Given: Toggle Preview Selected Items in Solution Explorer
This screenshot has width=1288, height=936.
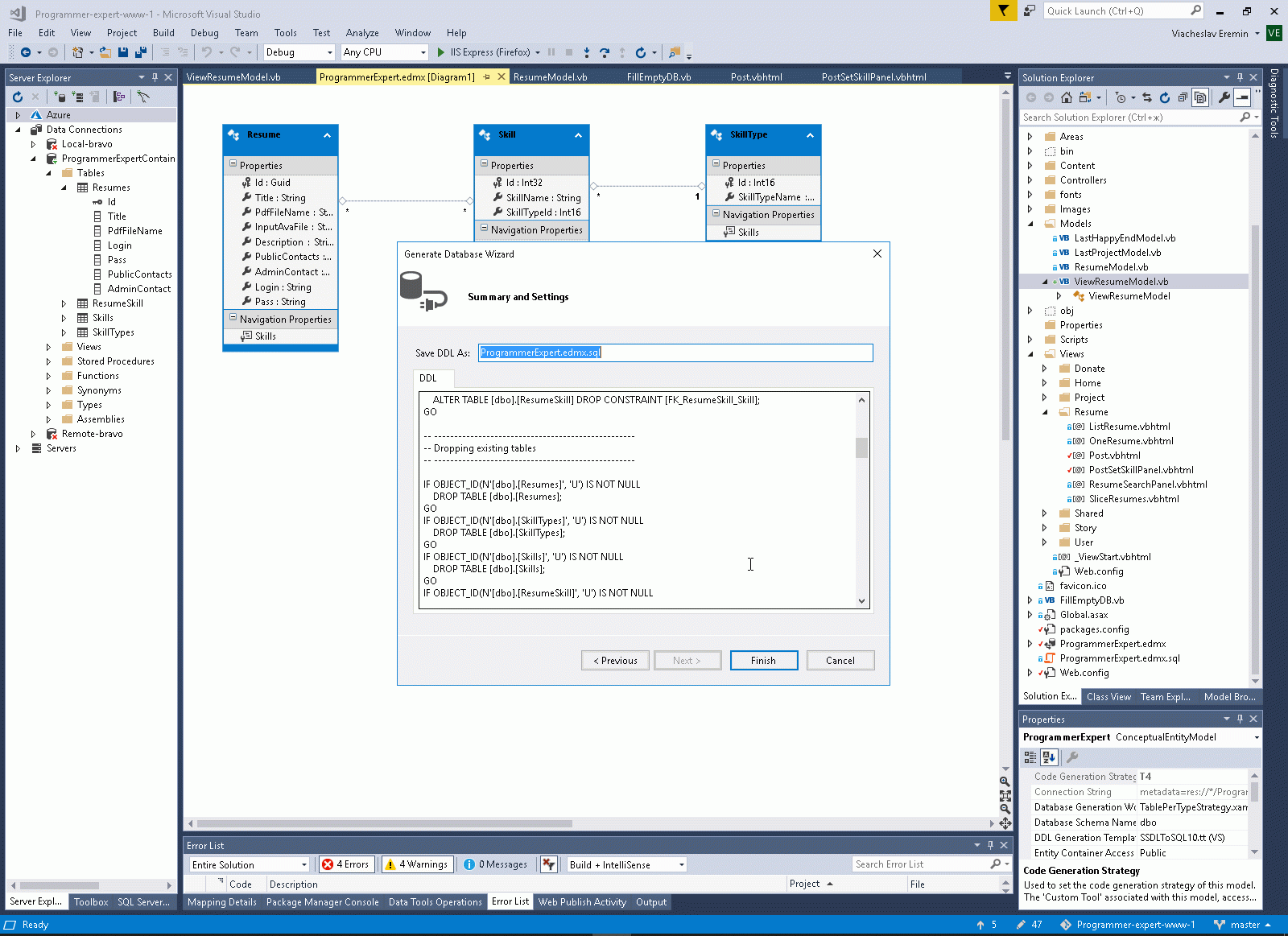Looking at the screenshot, I should pos(1242,97).
